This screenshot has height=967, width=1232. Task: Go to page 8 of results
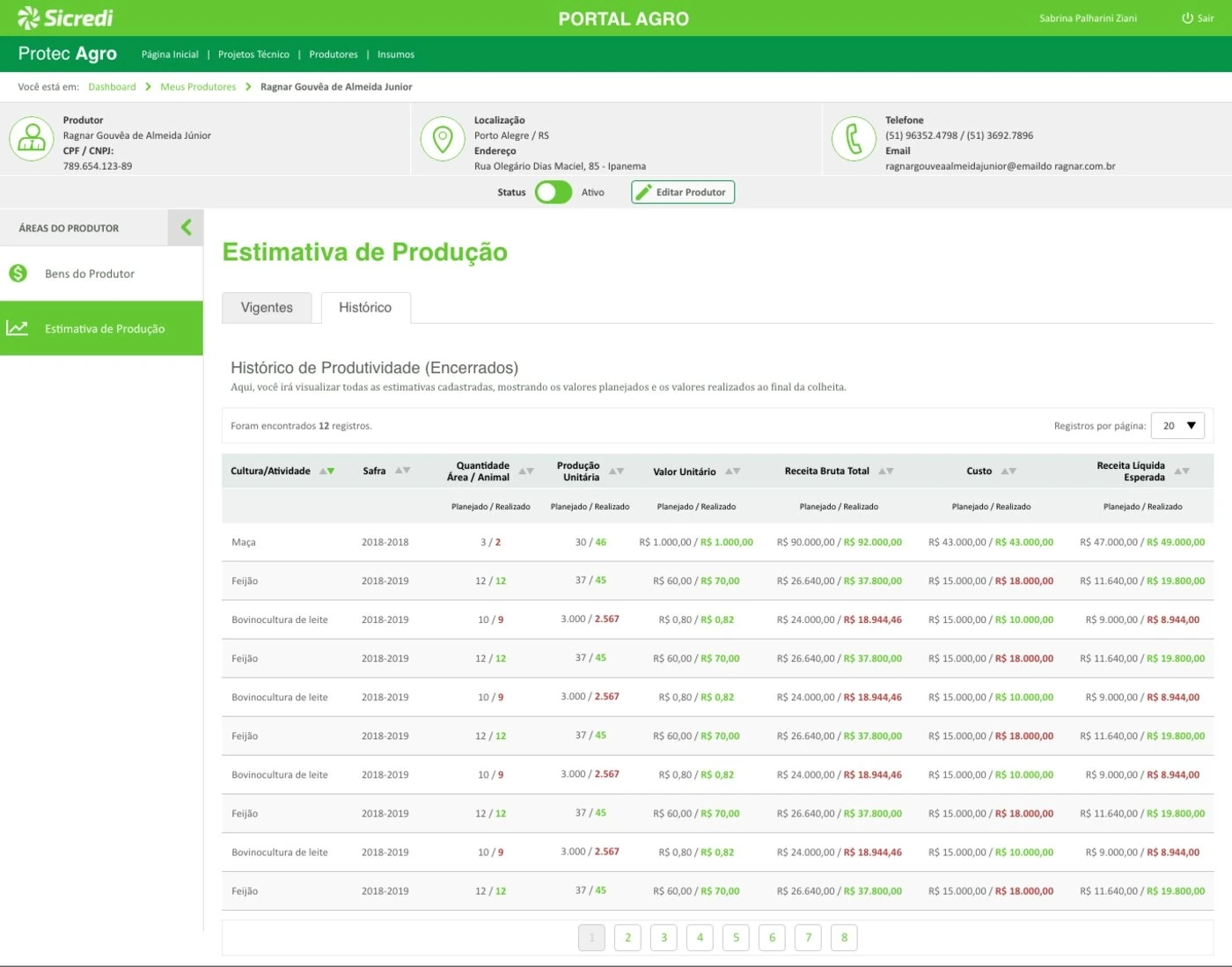tap(844, 937)
